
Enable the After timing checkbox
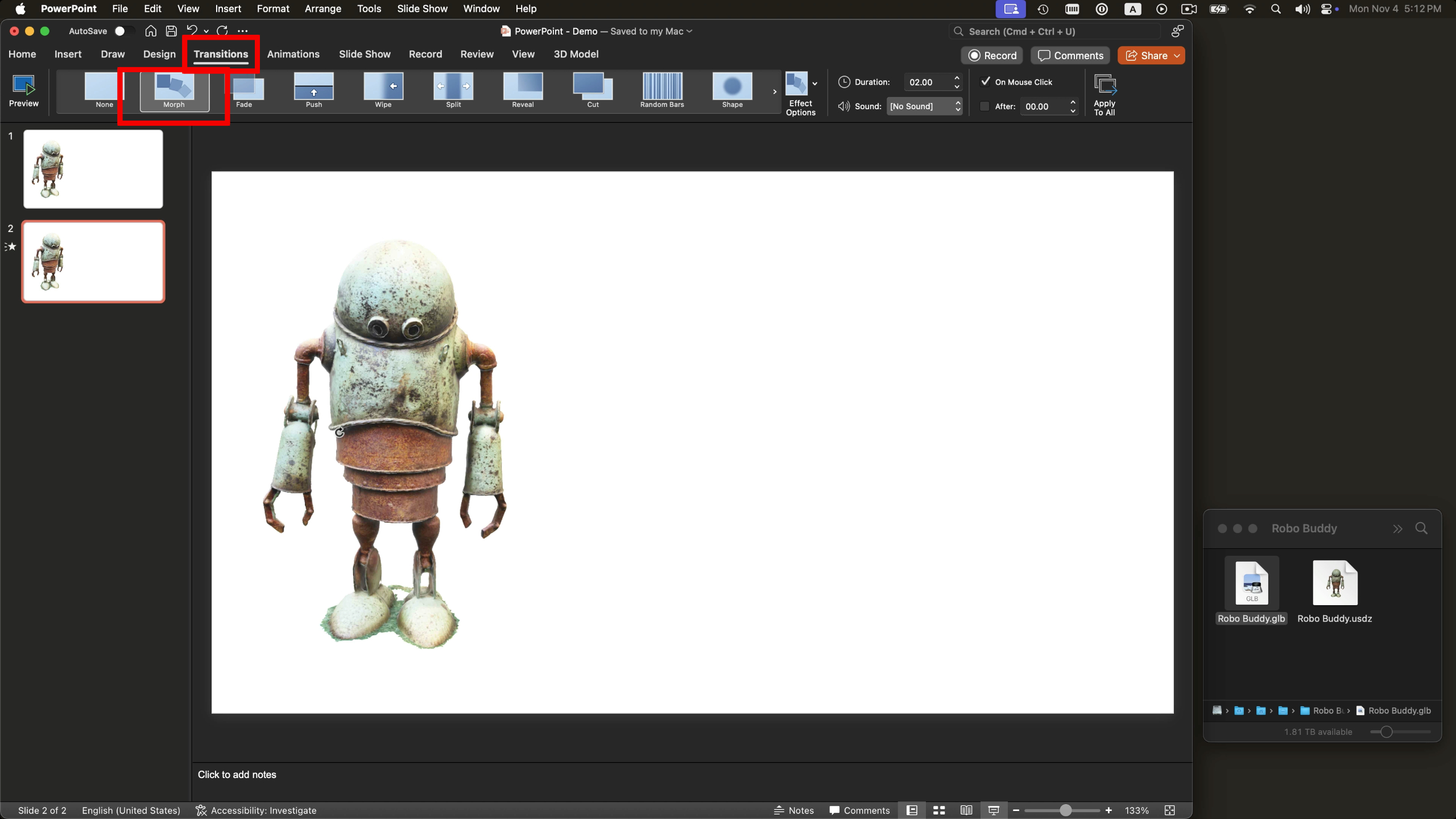985,106
